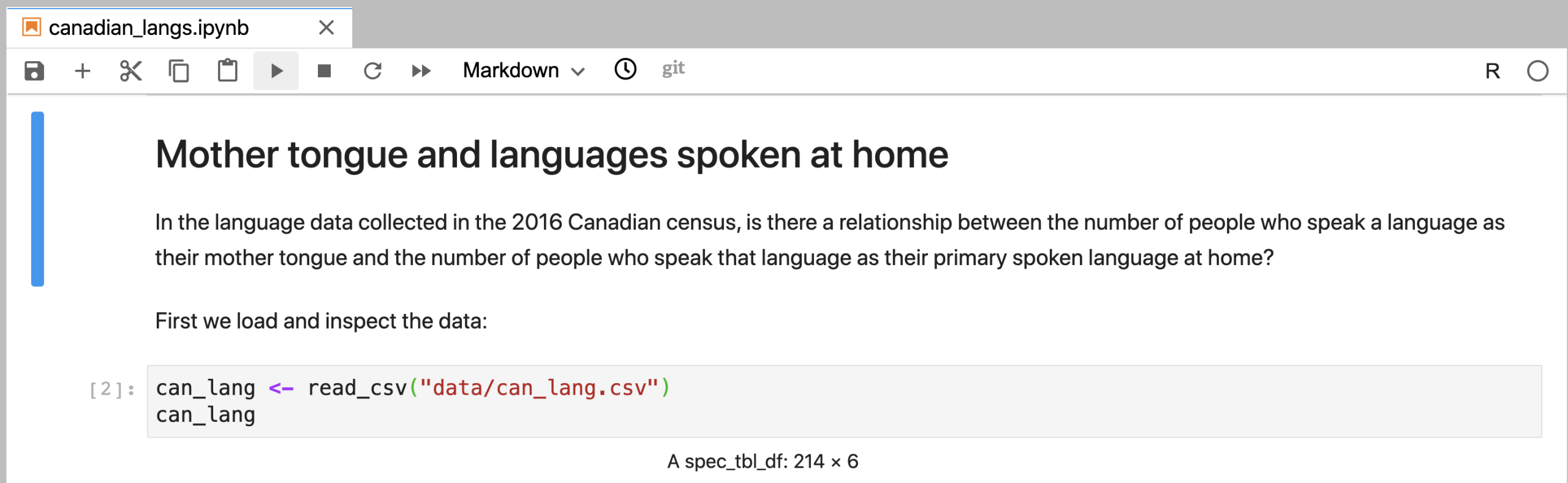The image size is (1568, 483).
Task: Click the code cell execution count [2]
Action: click(112, 389)
